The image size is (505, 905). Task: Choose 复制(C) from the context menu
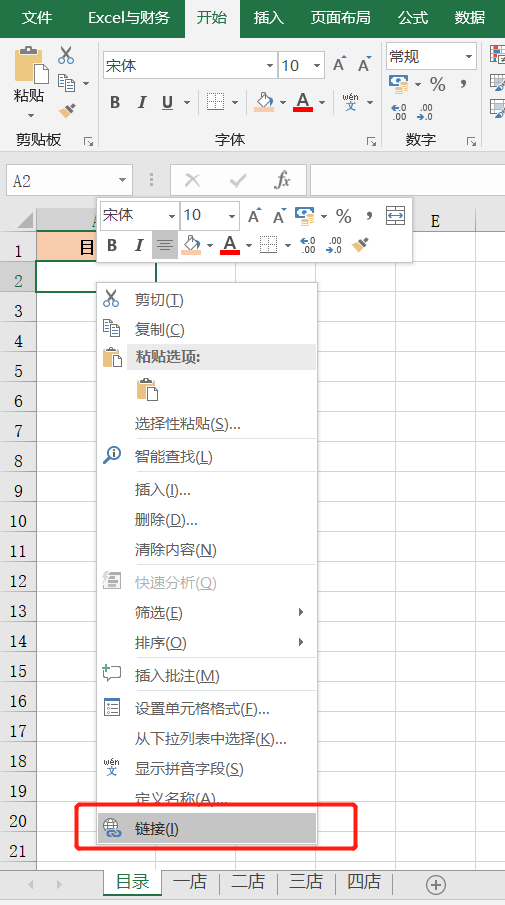(x=207, y=329)
